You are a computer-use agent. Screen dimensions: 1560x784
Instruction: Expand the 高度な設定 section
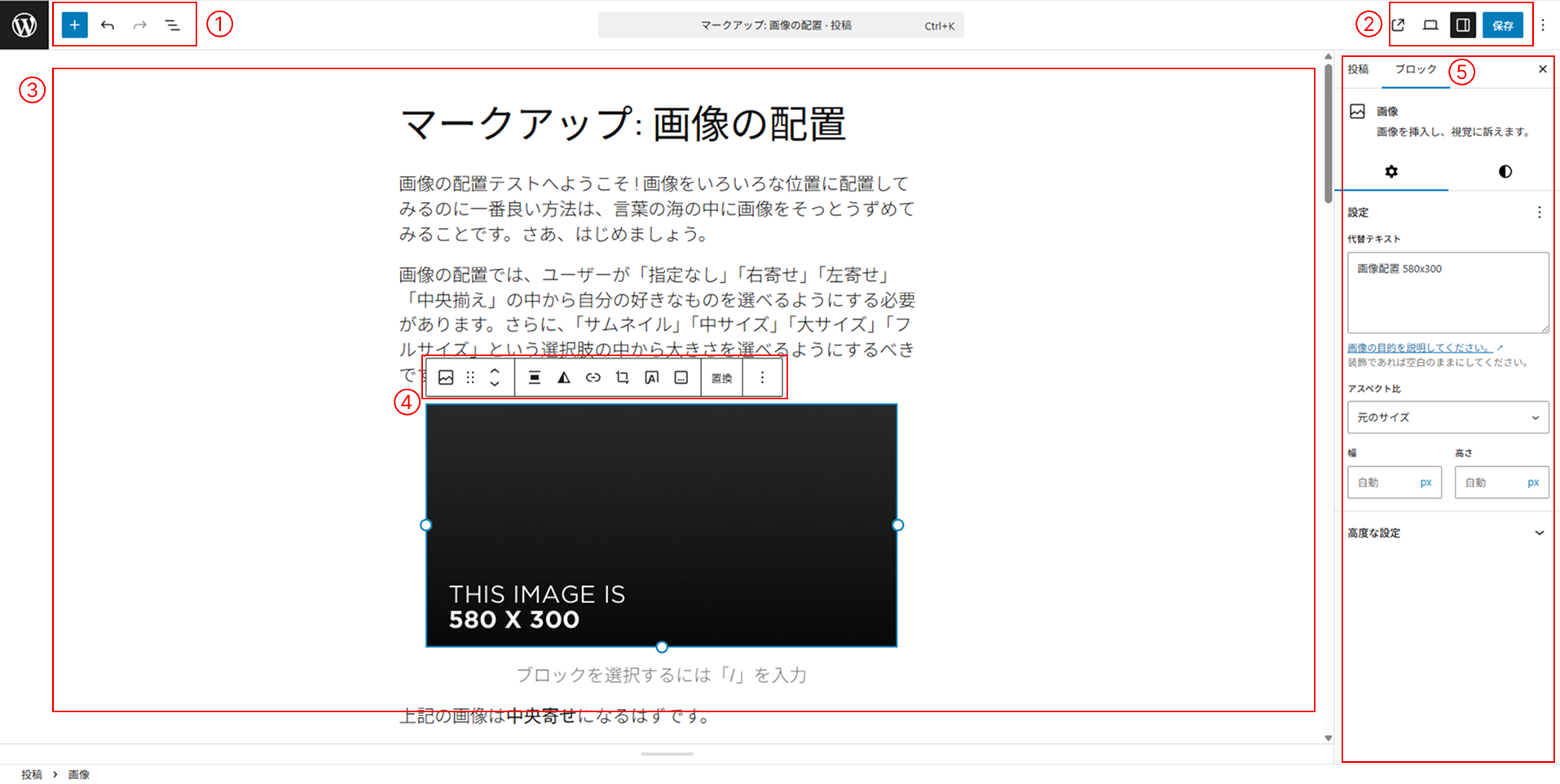pos(1448,533)
